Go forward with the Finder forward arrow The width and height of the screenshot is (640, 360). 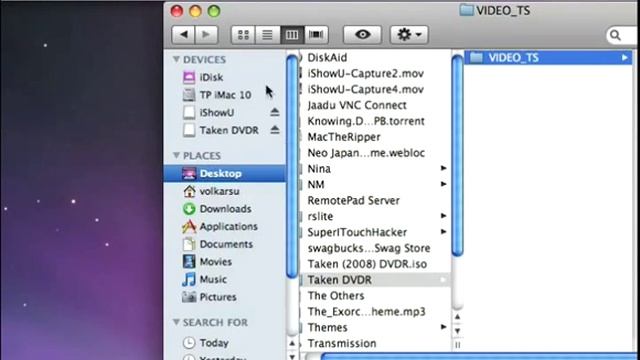point(206,35)
